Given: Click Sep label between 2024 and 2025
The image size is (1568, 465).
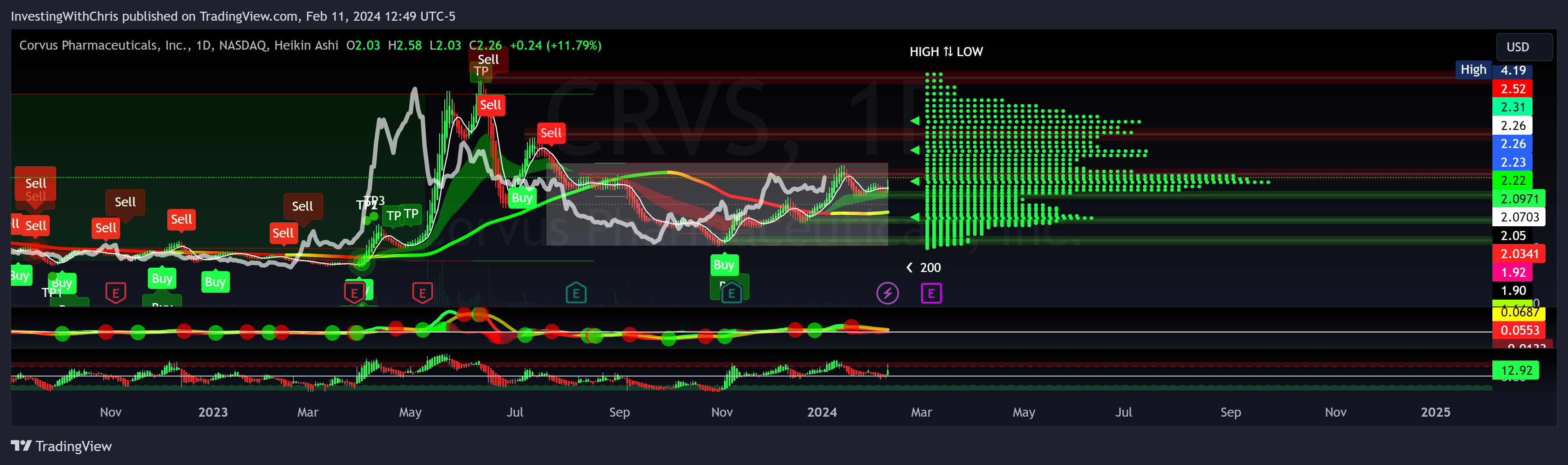Looking at the screenshot, I should [1230, 412].
